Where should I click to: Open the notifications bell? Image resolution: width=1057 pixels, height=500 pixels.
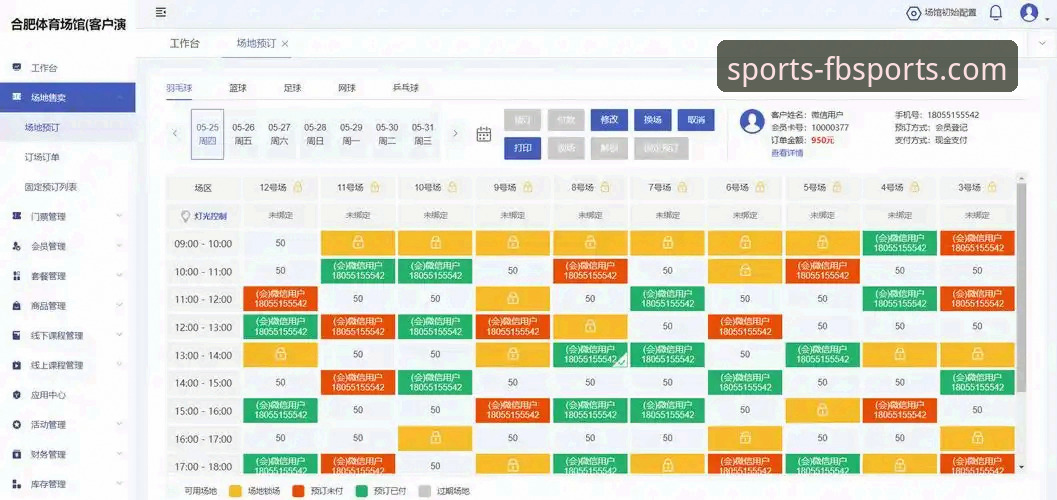[x=996, y=13]
